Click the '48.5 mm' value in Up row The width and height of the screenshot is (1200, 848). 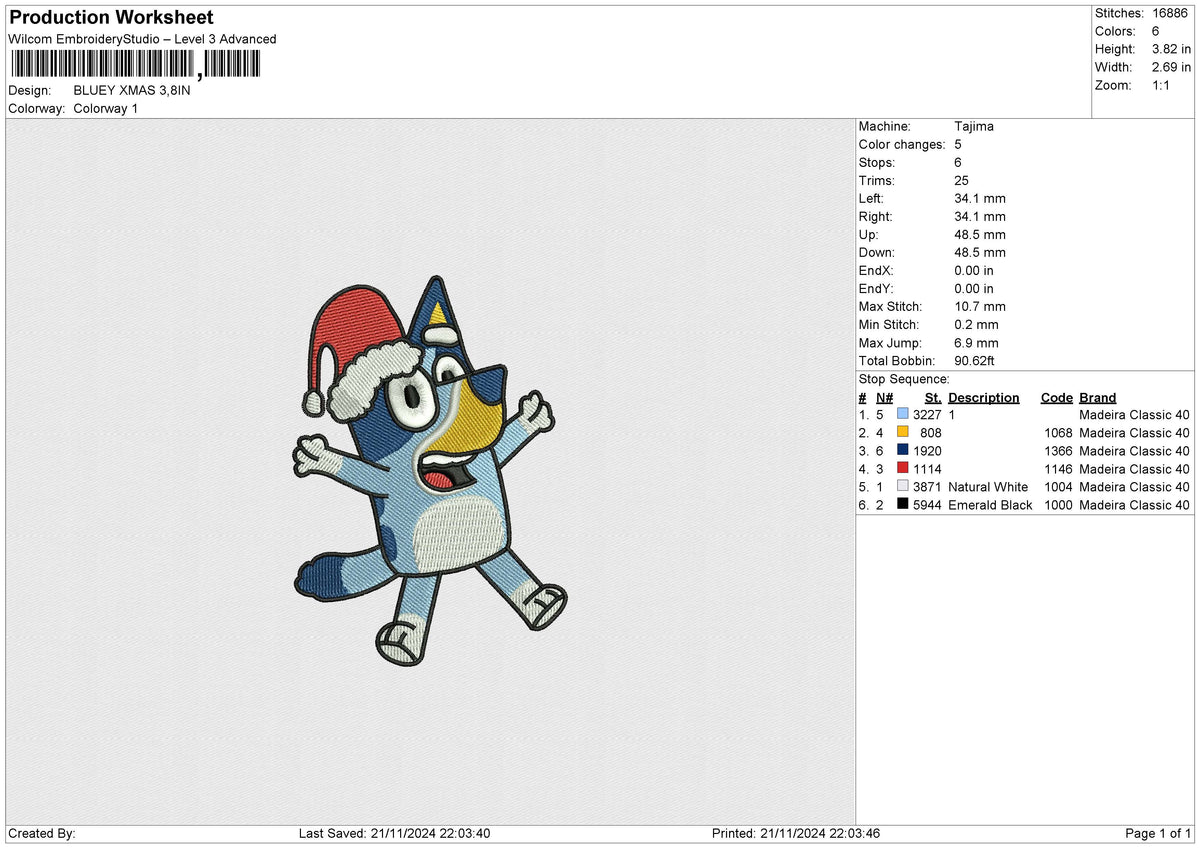(x=980, y=234)
